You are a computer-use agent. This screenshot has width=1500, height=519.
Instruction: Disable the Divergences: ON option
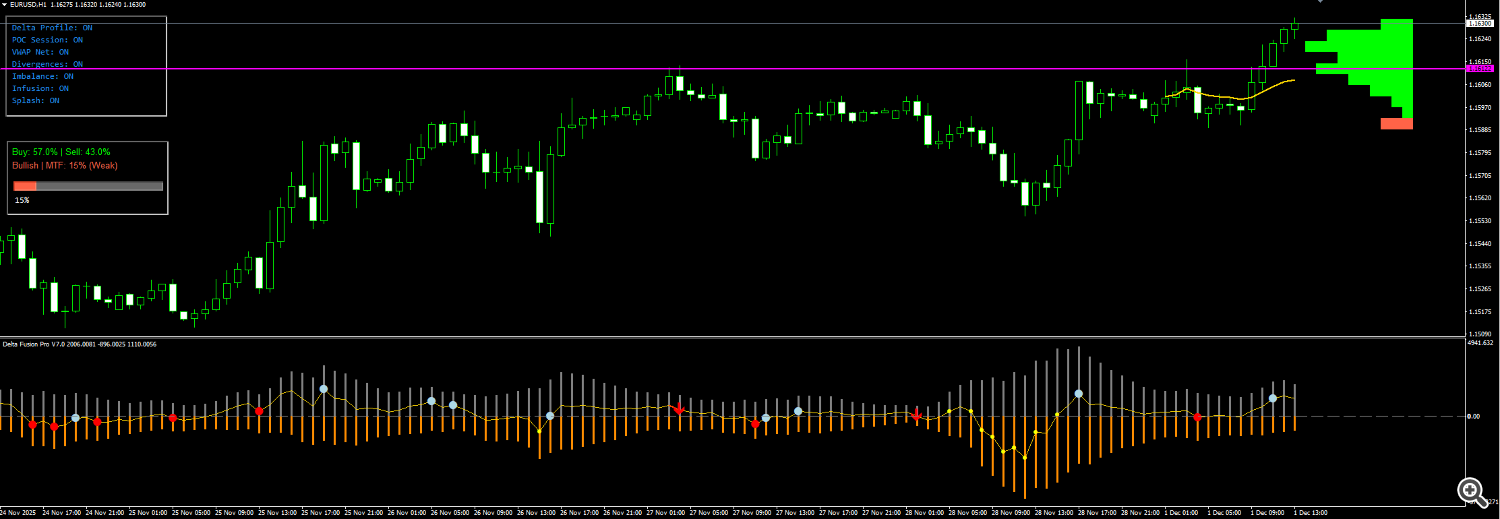point(47,64)
